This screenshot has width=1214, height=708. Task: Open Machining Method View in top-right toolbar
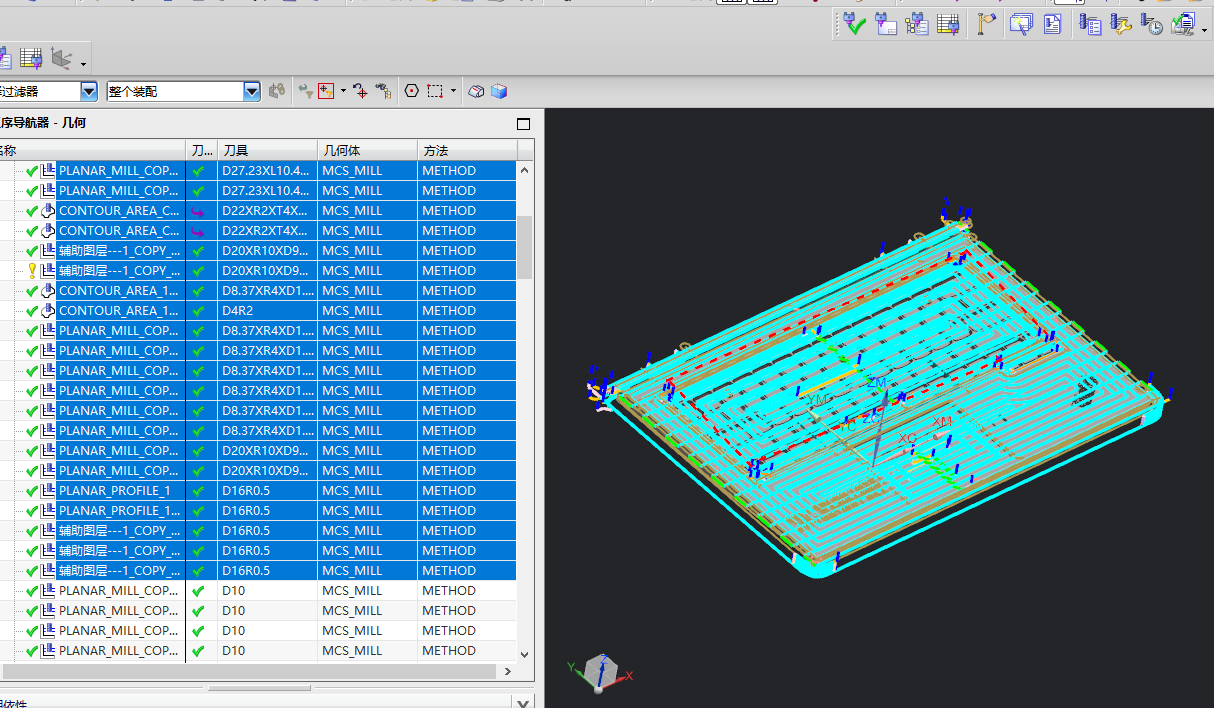click(948, 24)
